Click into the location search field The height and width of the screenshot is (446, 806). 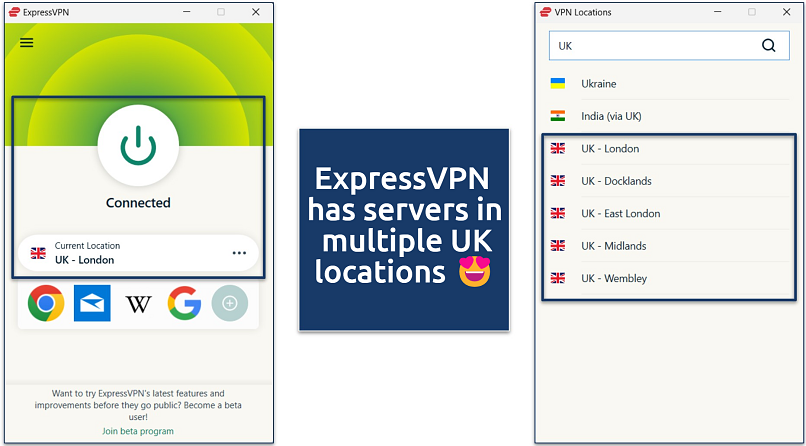(x=650, y=45)
